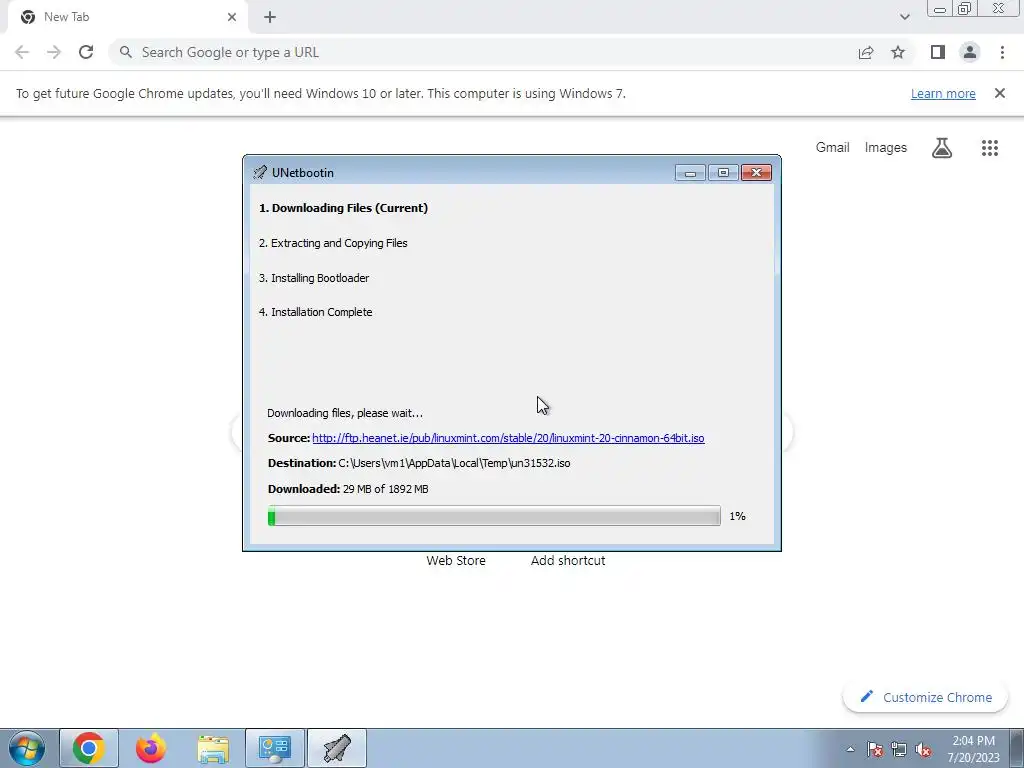This screenshot has height=768, width=1024.
Task: Click the '29 MB of 1892 MB' downloaded value
Action: tap(385, 489)
